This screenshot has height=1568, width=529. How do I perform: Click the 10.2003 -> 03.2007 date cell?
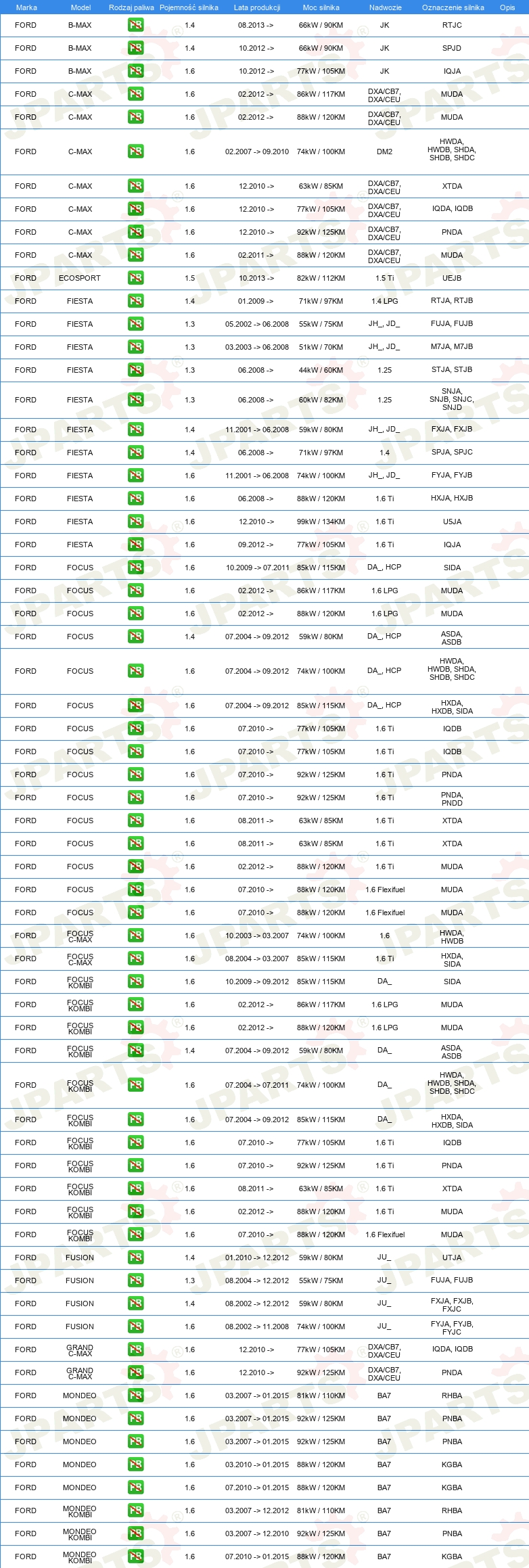(x=257, y=936)
